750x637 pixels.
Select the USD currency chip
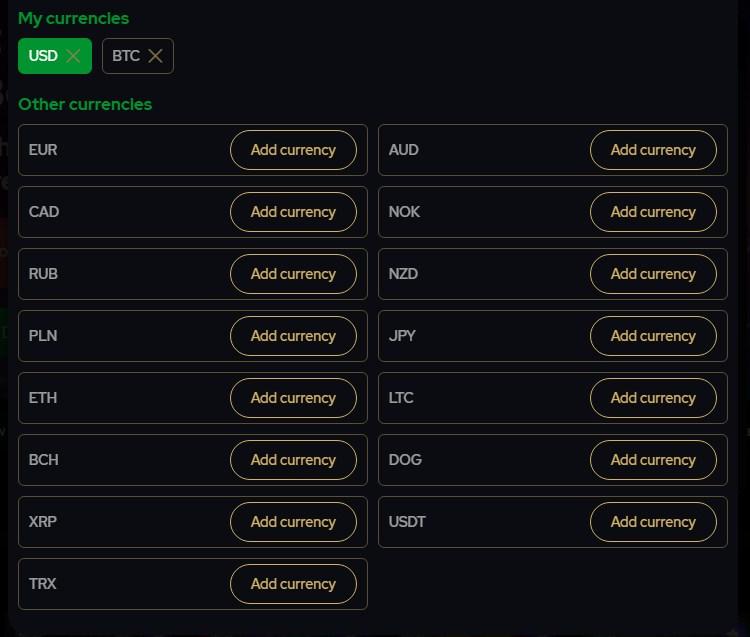click(x=43, y=56)
